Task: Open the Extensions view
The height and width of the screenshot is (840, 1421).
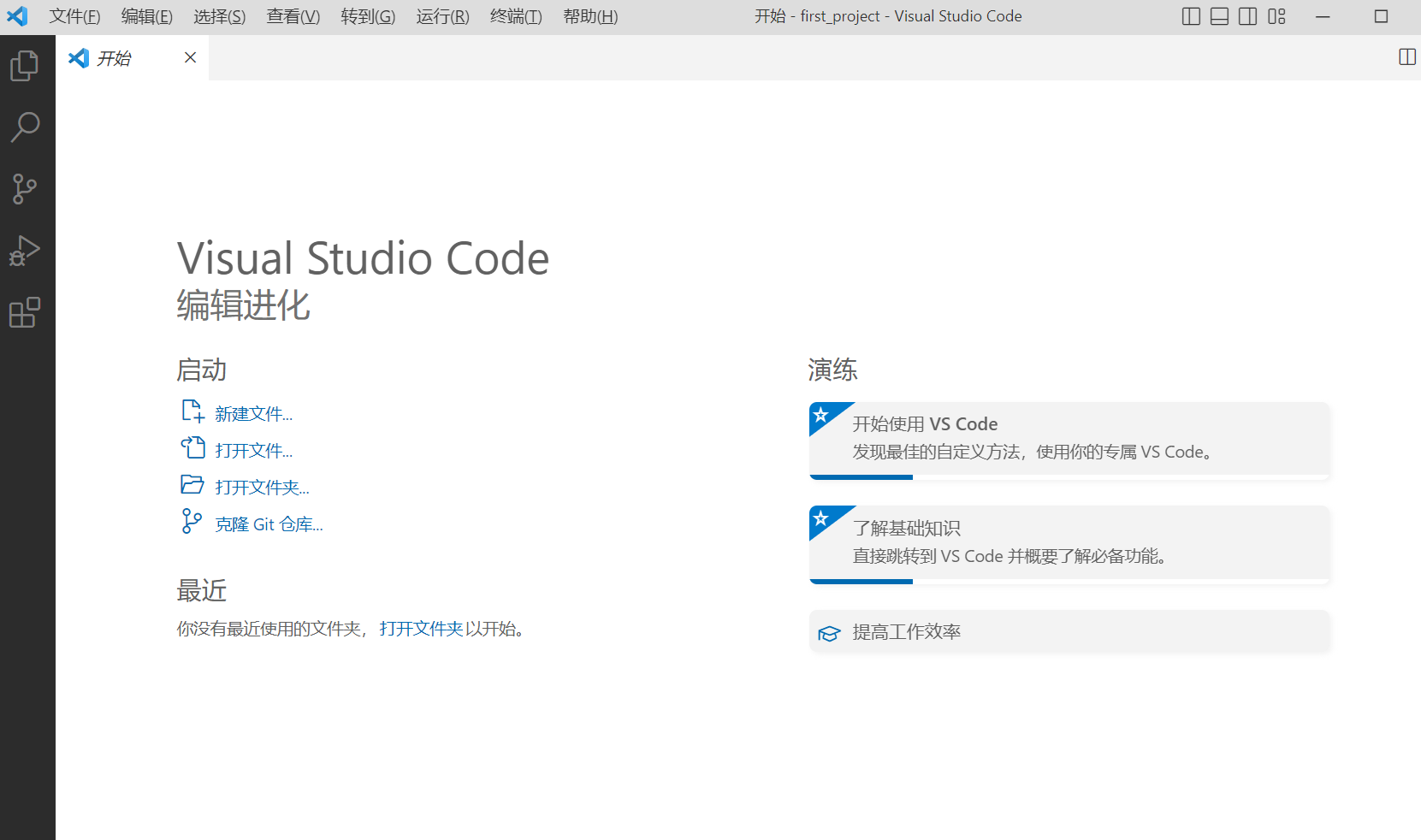Action: pyautogui.click(x=25, y=312)
